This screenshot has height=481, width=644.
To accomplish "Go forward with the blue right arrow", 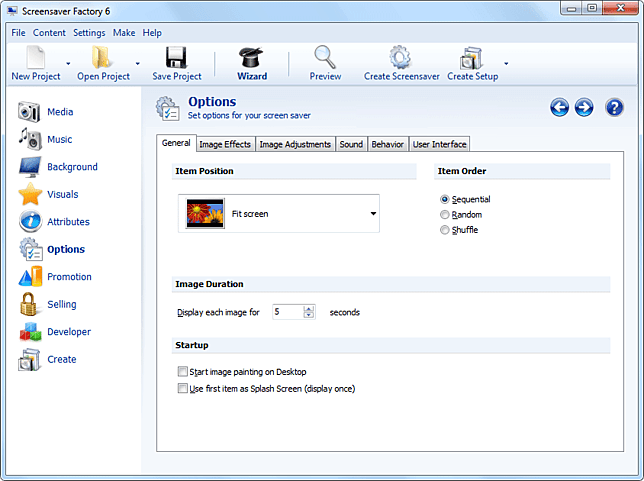I will click(584, 108).
